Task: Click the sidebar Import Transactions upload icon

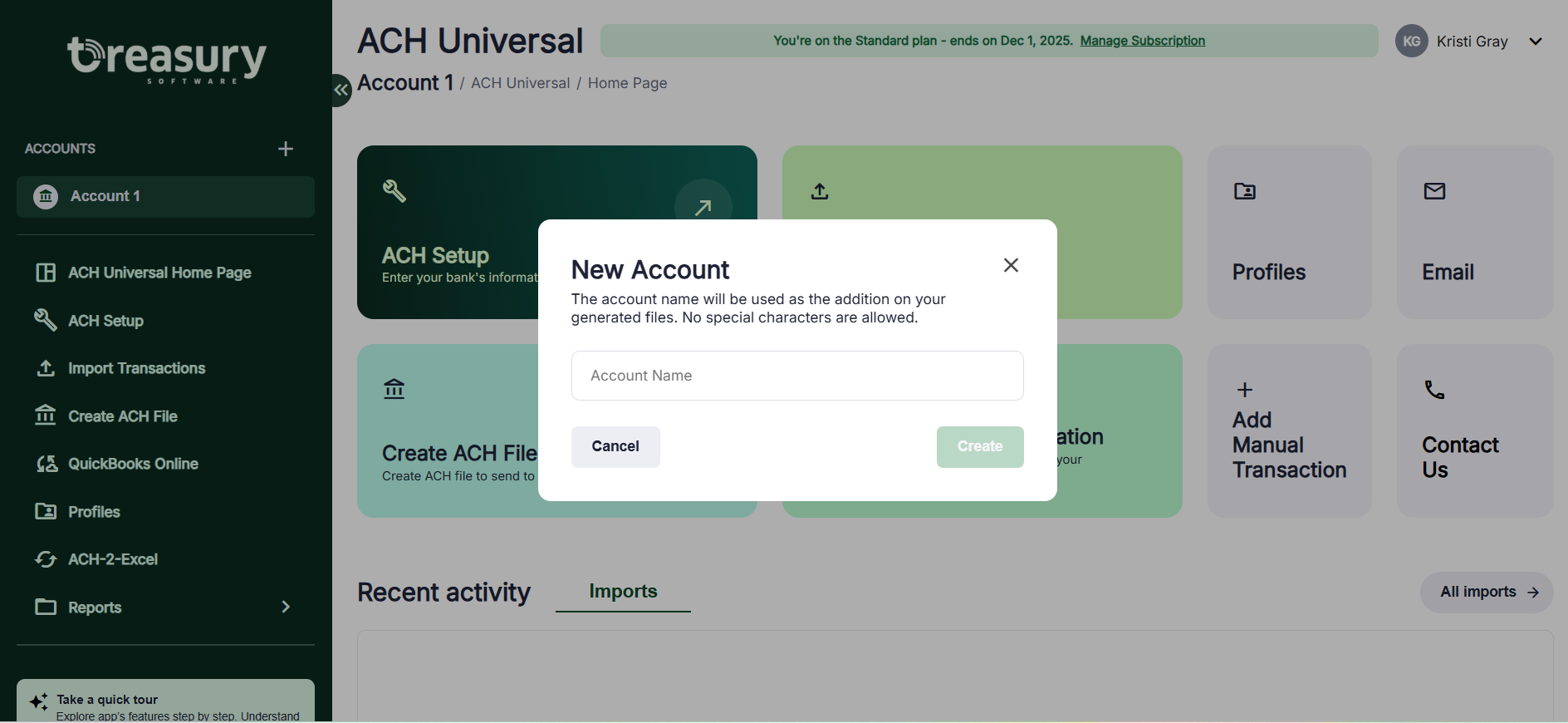Action: pyautogui.click(x=46, y=368)
